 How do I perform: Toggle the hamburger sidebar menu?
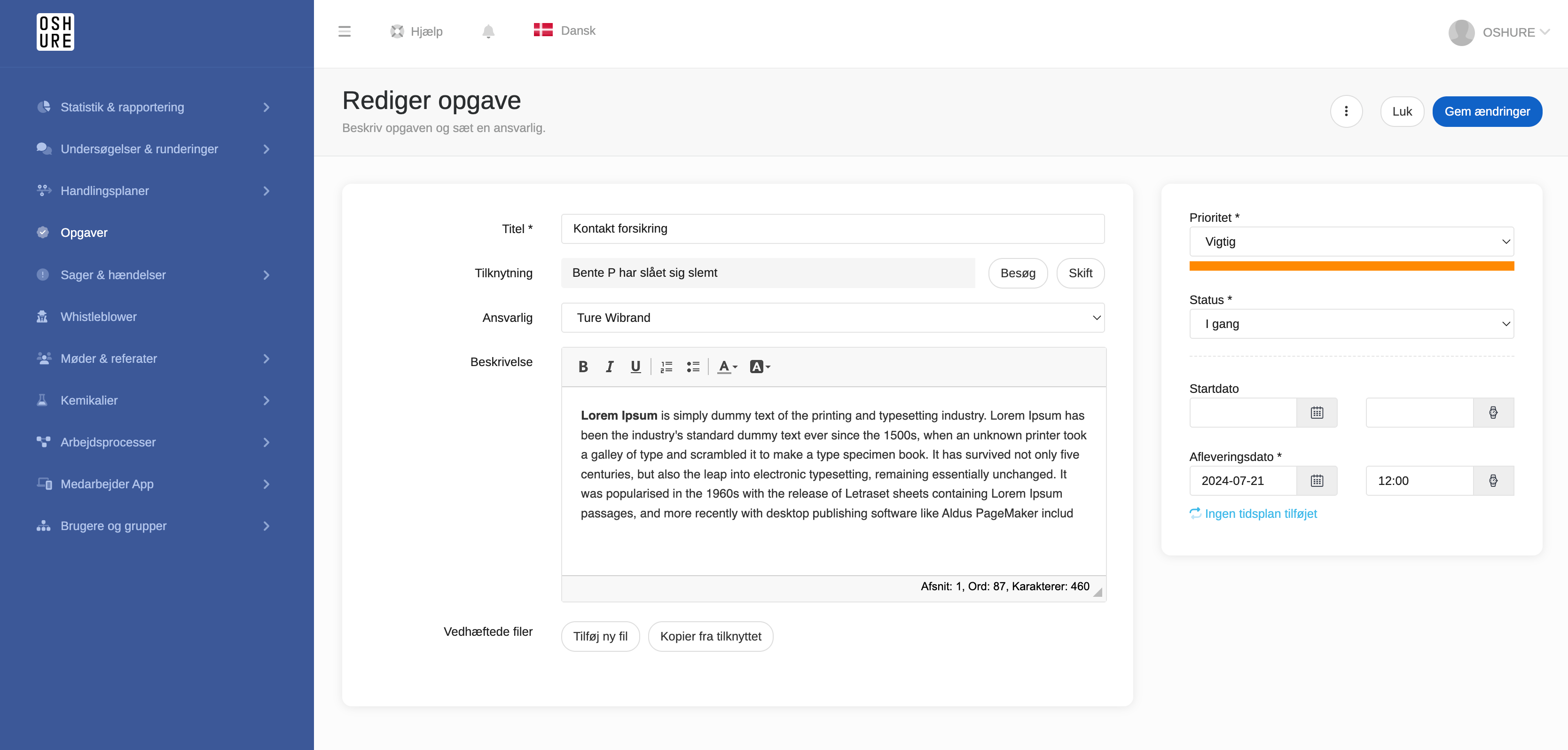click(345, 31)
